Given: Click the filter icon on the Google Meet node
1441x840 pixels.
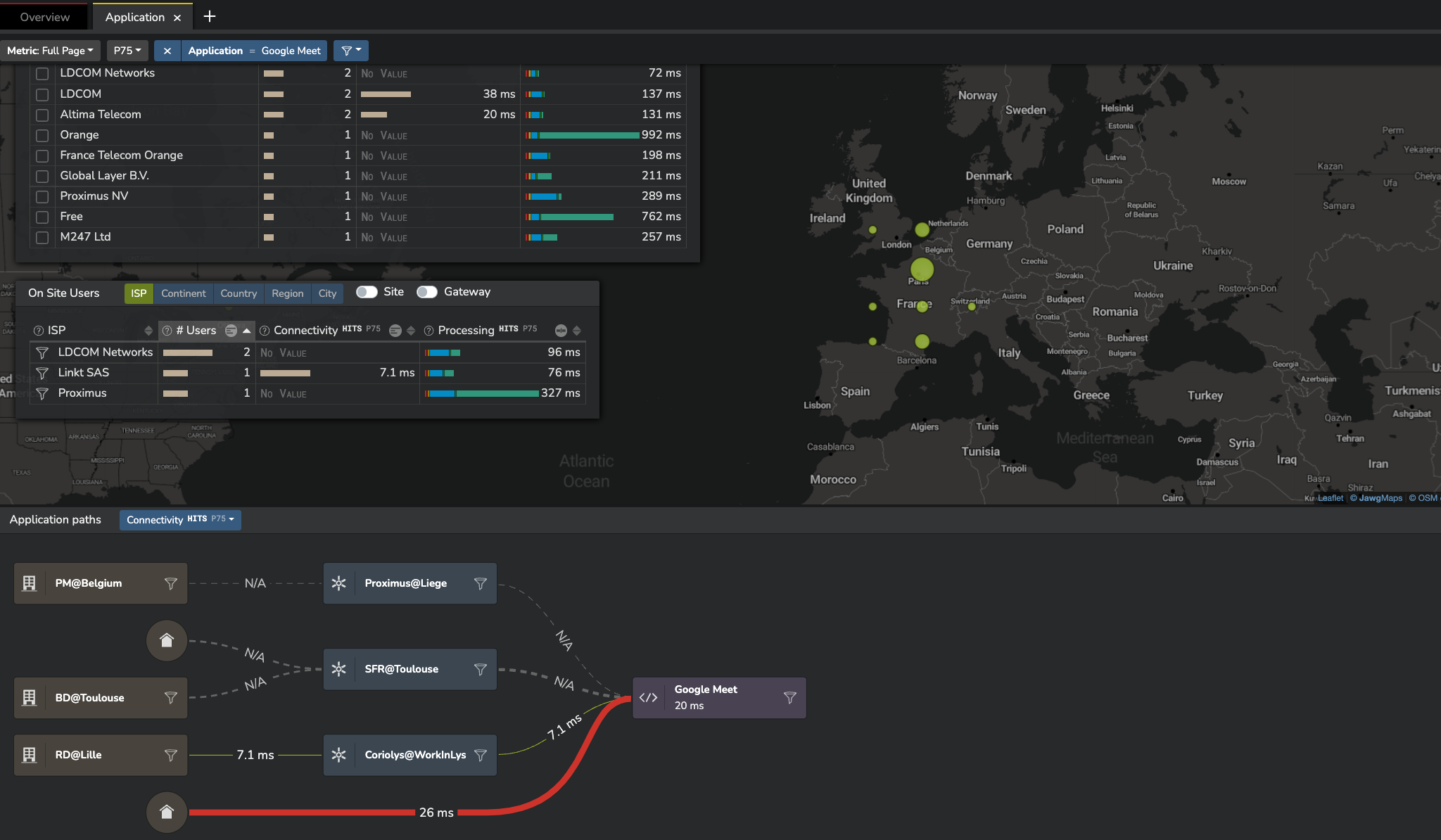Looking at the screenshot, I should point(789,697).
